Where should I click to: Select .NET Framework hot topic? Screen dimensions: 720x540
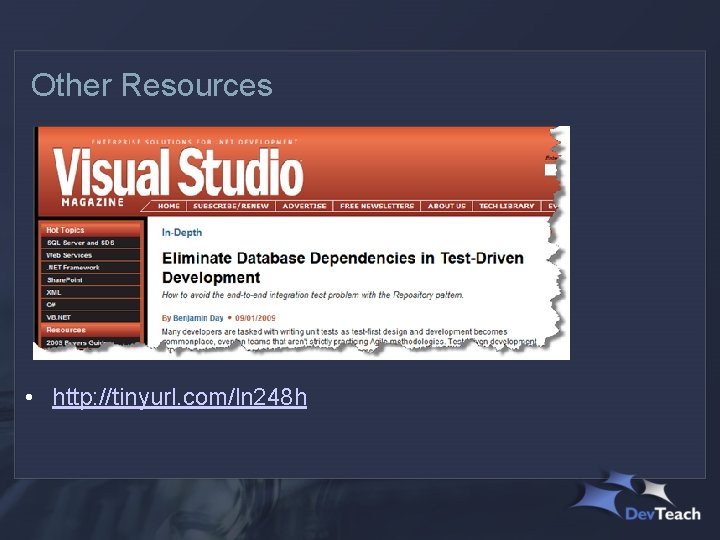tap(90, 268)
